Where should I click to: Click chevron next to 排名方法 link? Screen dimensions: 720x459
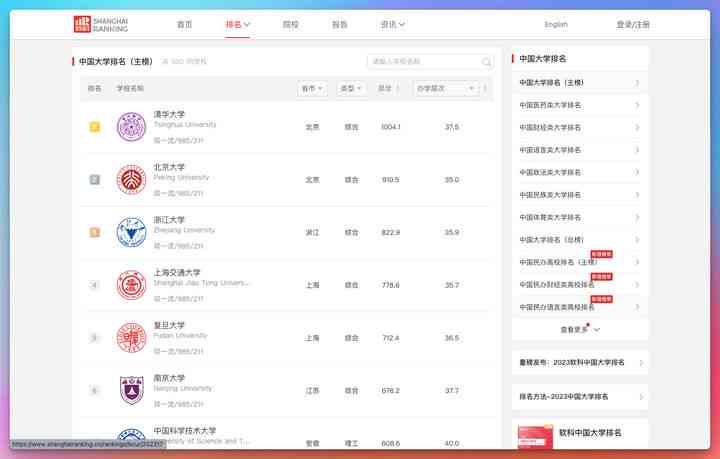641,397
